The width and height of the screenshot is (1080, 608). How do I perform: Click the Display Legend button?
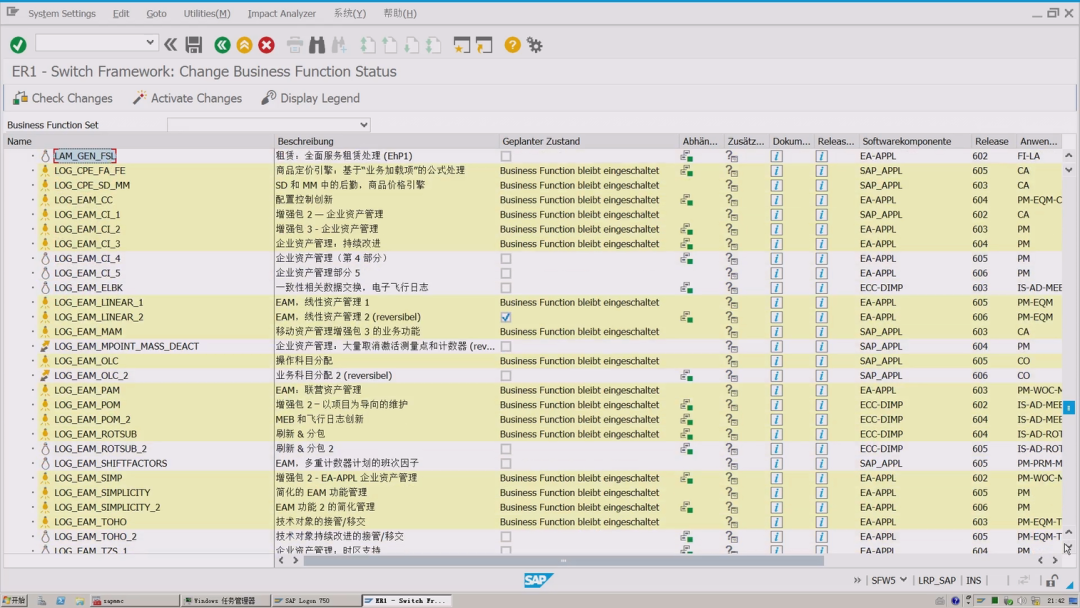[x=311, y=98]
